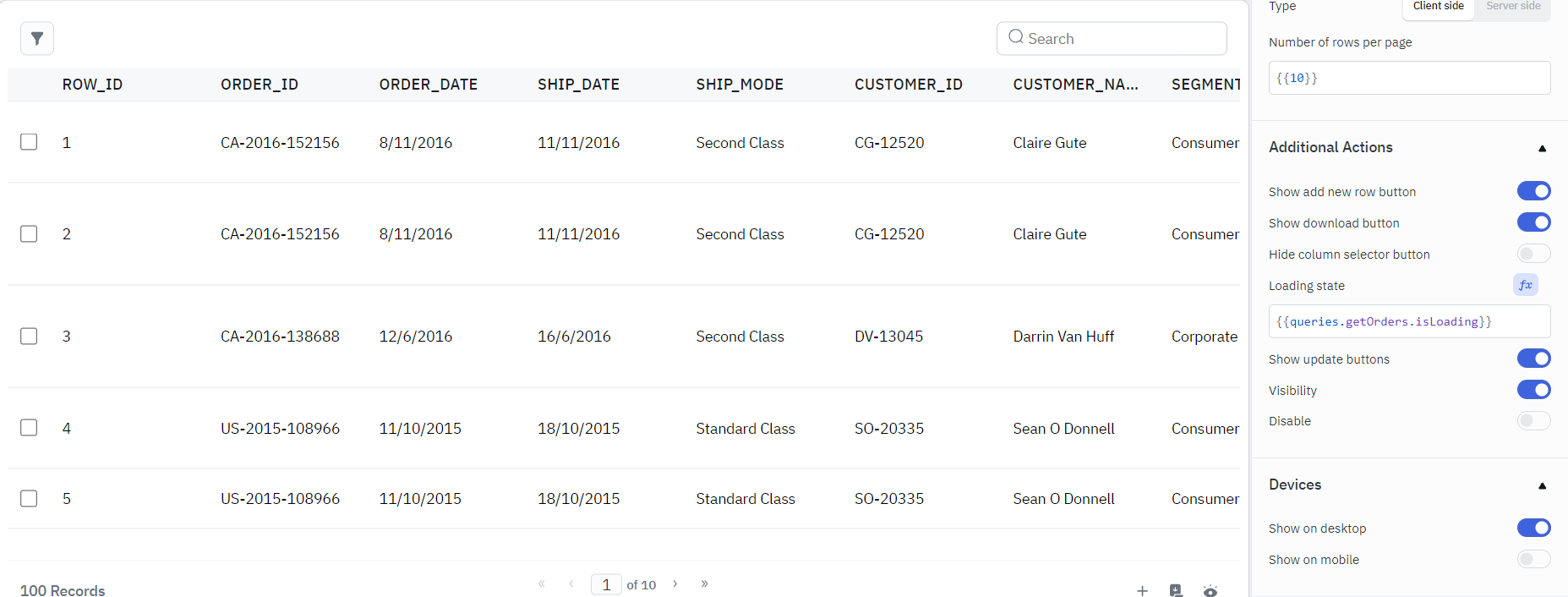Screen dimensions: 1568x597
Task: Jump to the last table page
Action: [704, 583]
